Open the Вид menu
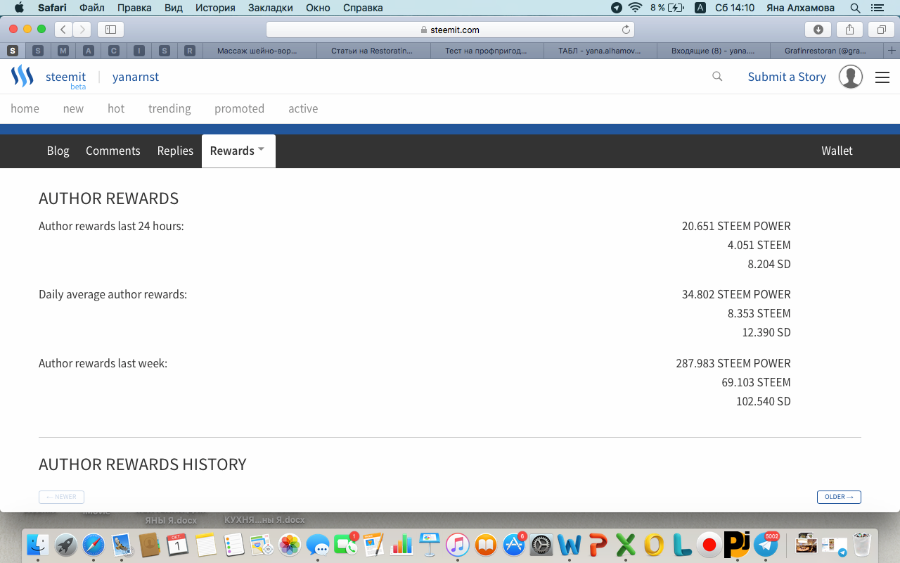 pyautogui.click(x=173, y=7)
